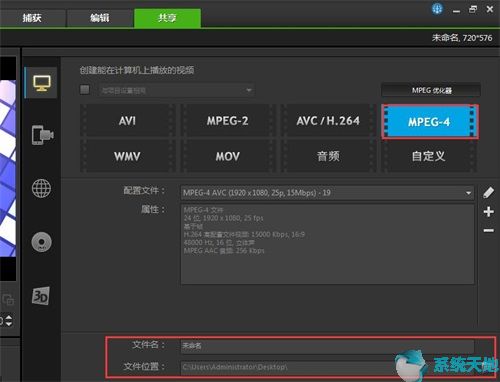500x382 pixels.
Task: Choose the AVI format button
Action: tap(127, 121)
